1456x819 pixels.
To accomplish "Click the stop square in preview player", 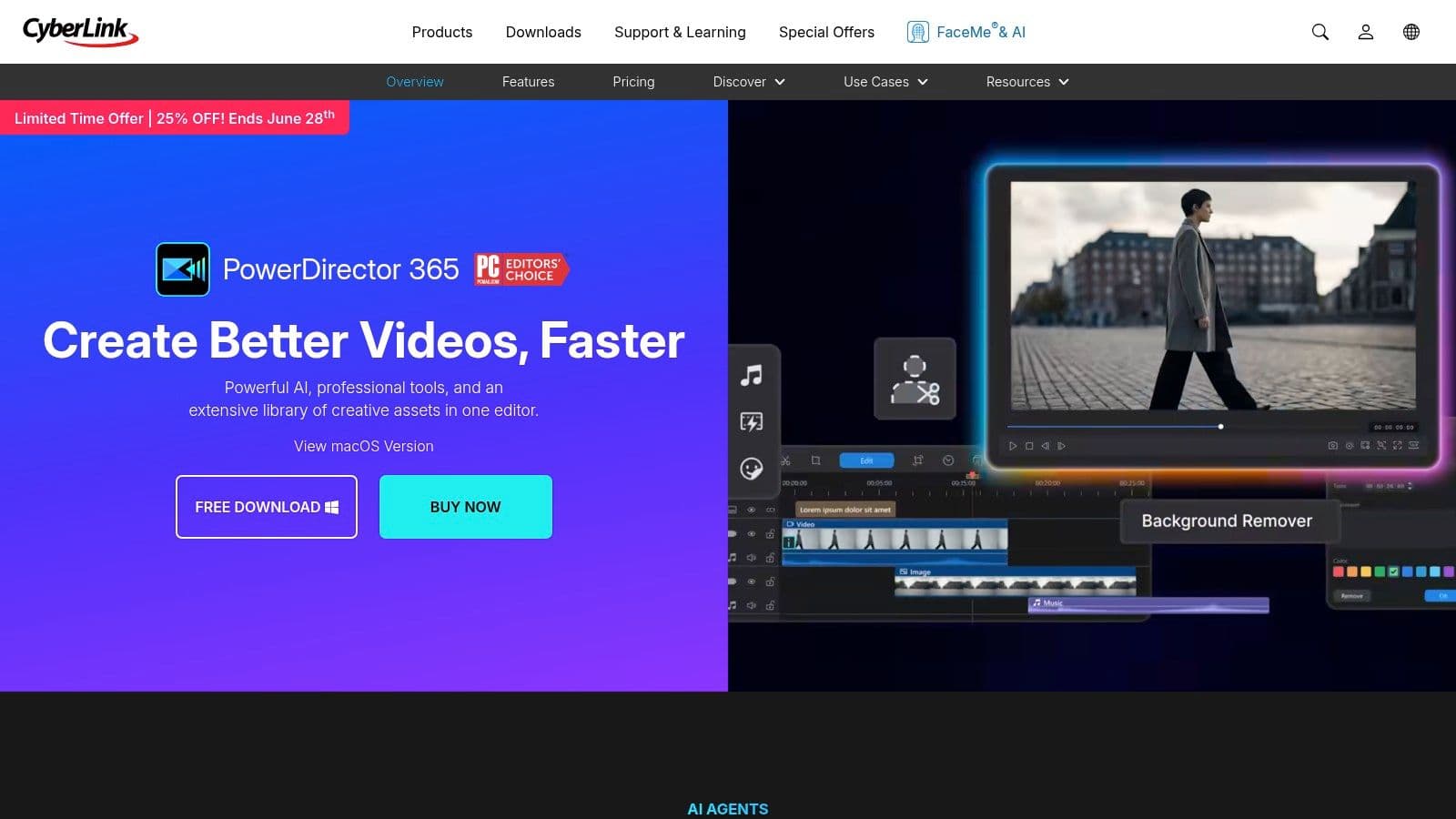I will (1029, 446).
